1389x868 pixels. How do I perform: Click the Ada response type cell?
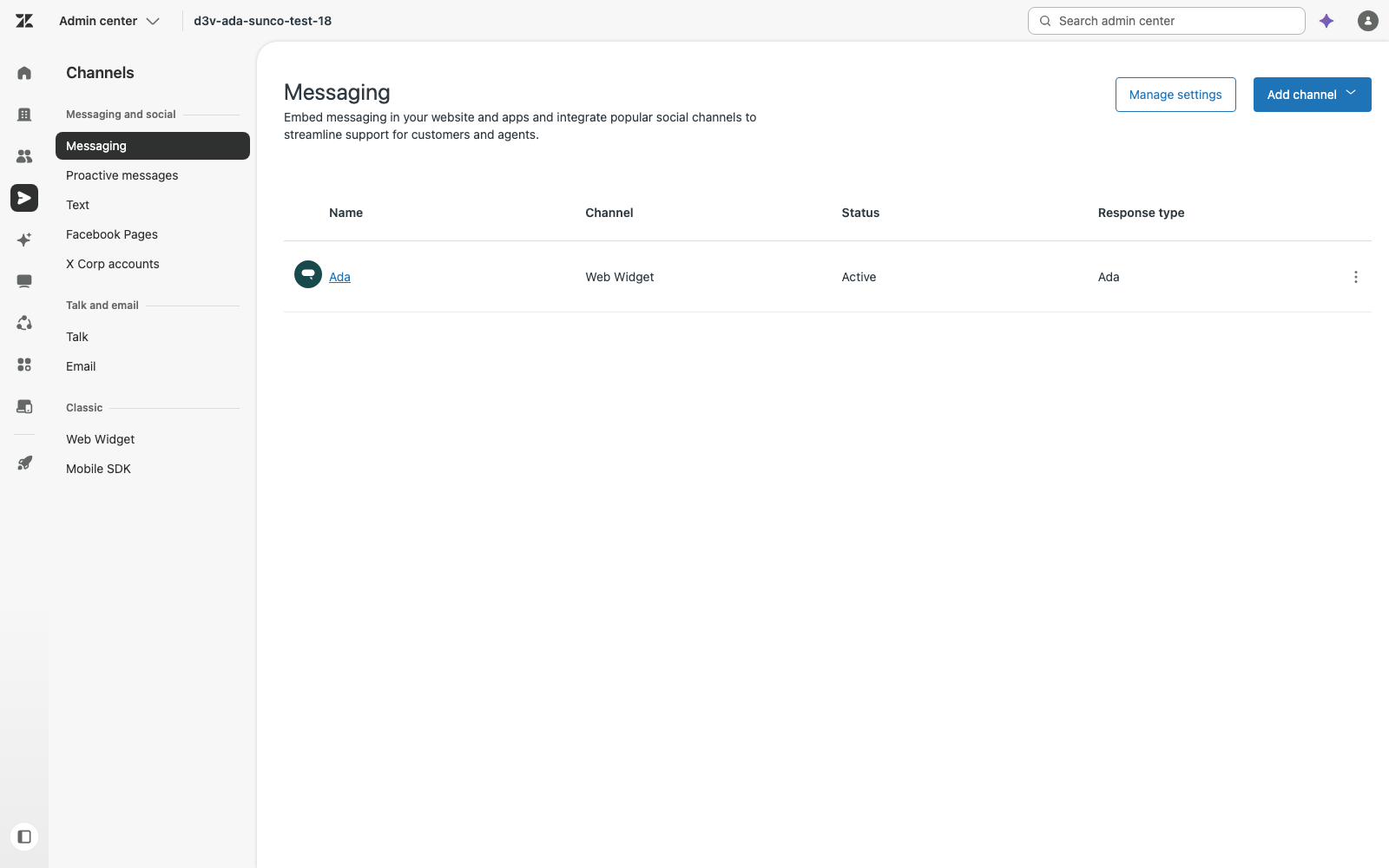coord(1109,277)
